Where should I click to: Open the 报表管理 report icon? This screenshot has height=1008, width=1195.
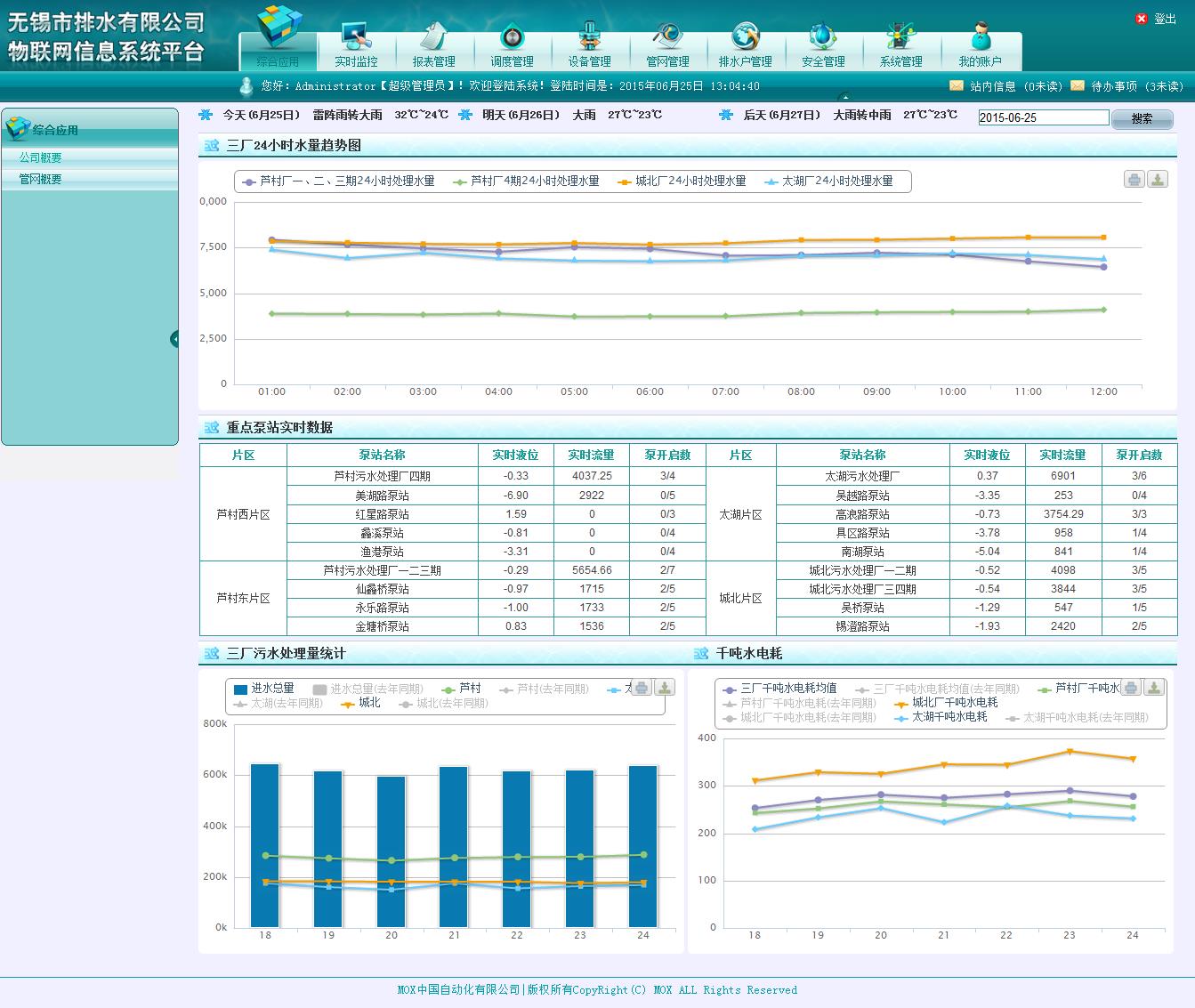433,36
